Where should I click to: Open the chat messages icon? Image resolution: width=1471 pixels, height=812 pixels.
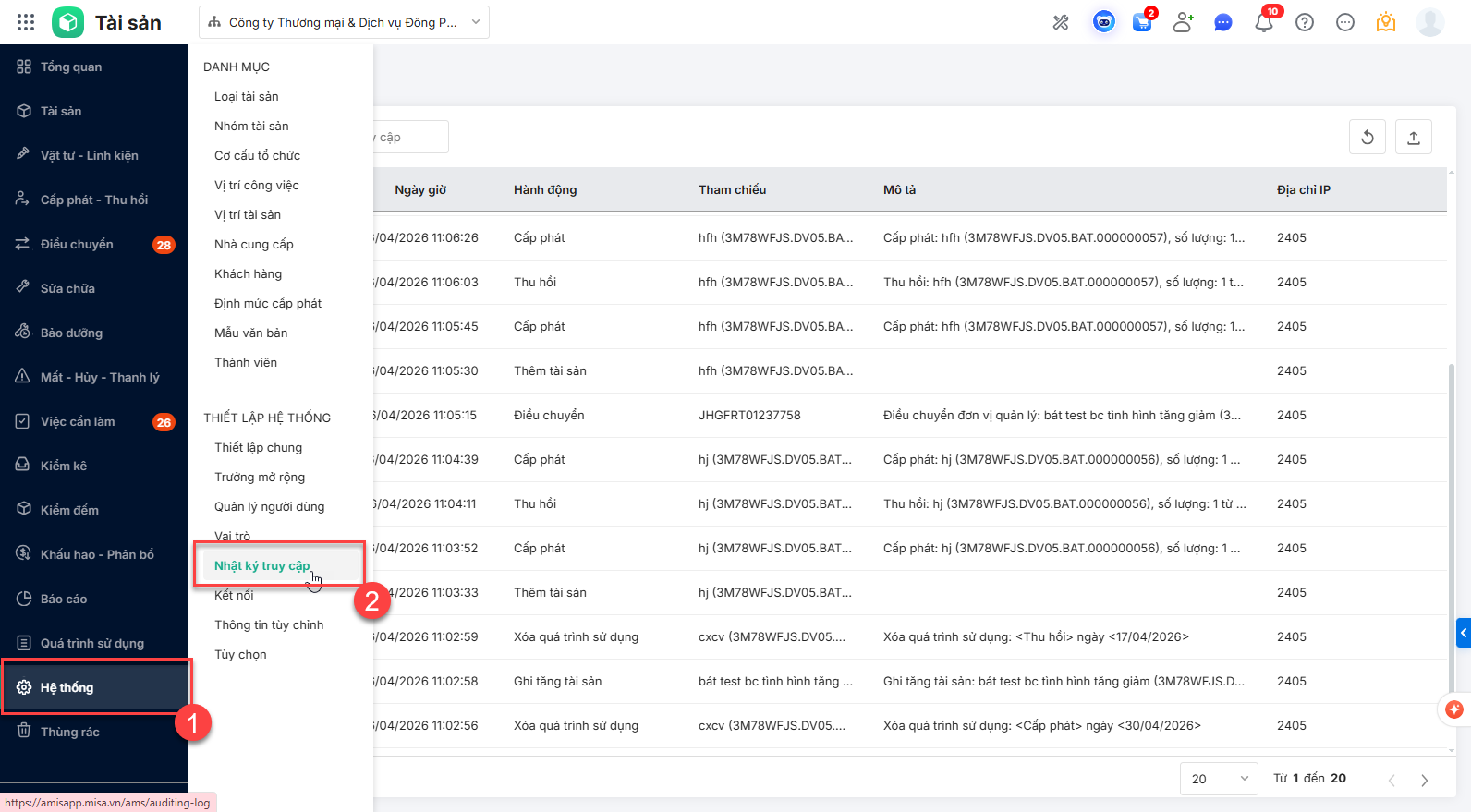(x=1222, y=22)
